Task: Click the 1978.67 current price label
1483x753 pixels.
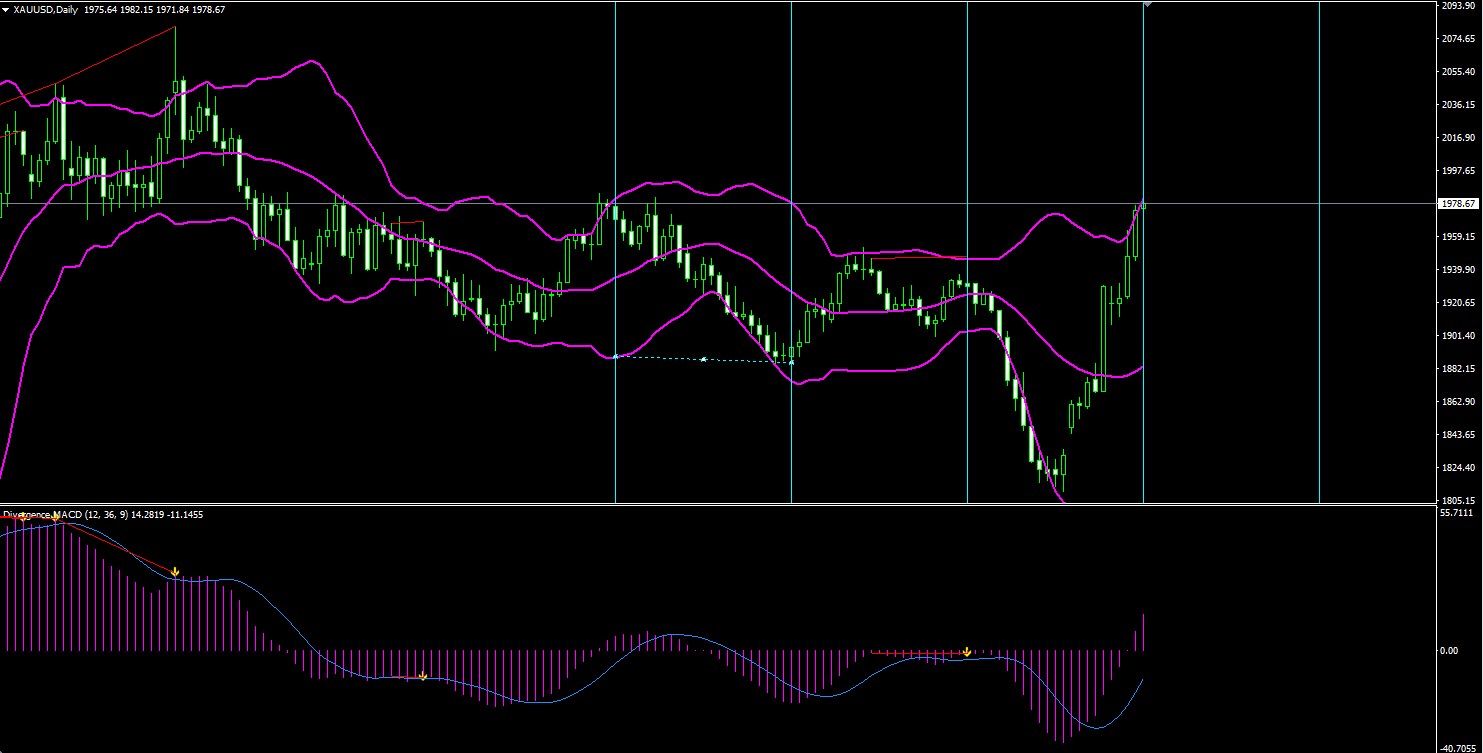Action: [x=1457, y=204]
